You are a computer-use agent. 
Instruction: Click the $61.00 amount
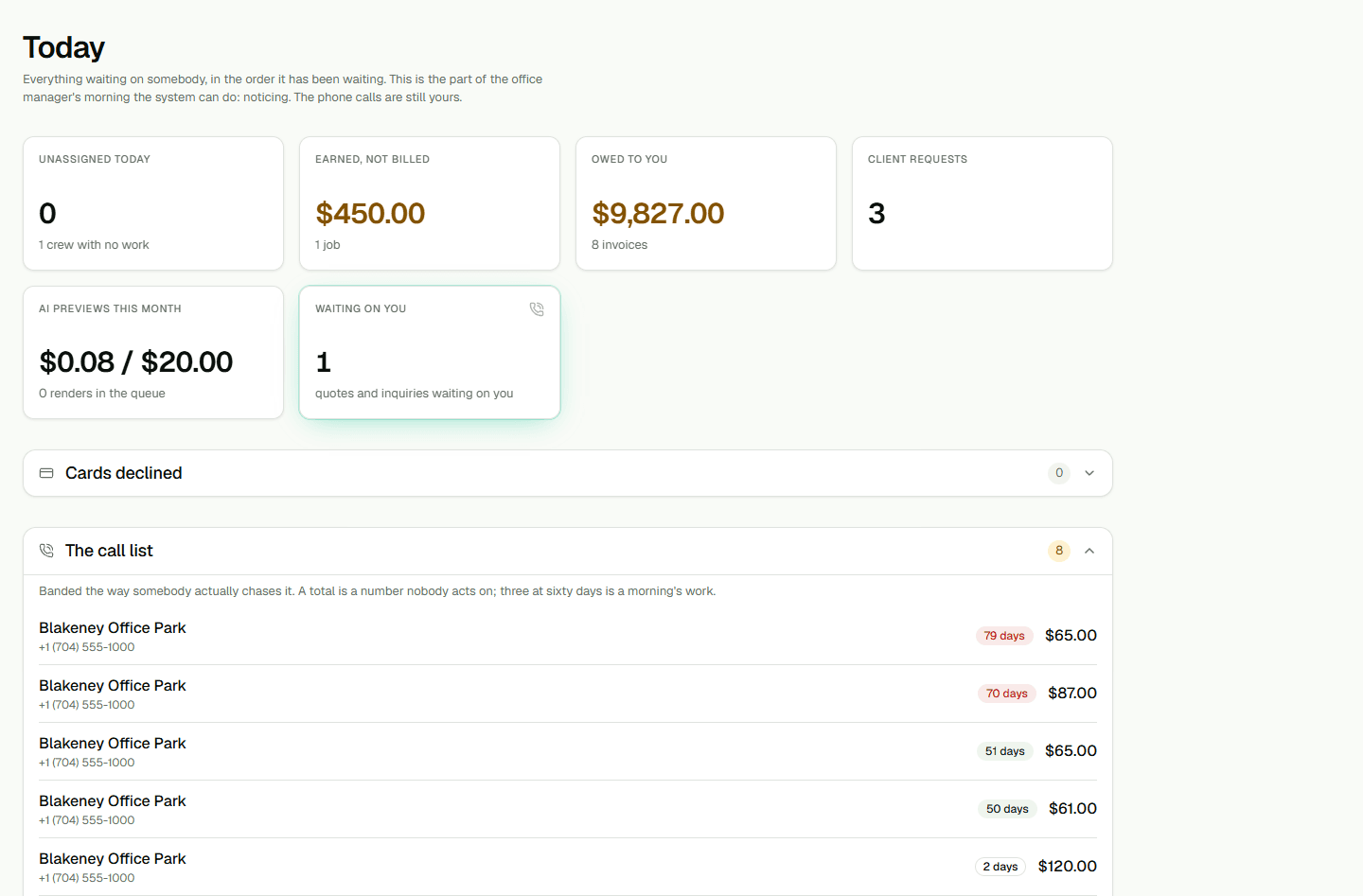[1072, 809]
